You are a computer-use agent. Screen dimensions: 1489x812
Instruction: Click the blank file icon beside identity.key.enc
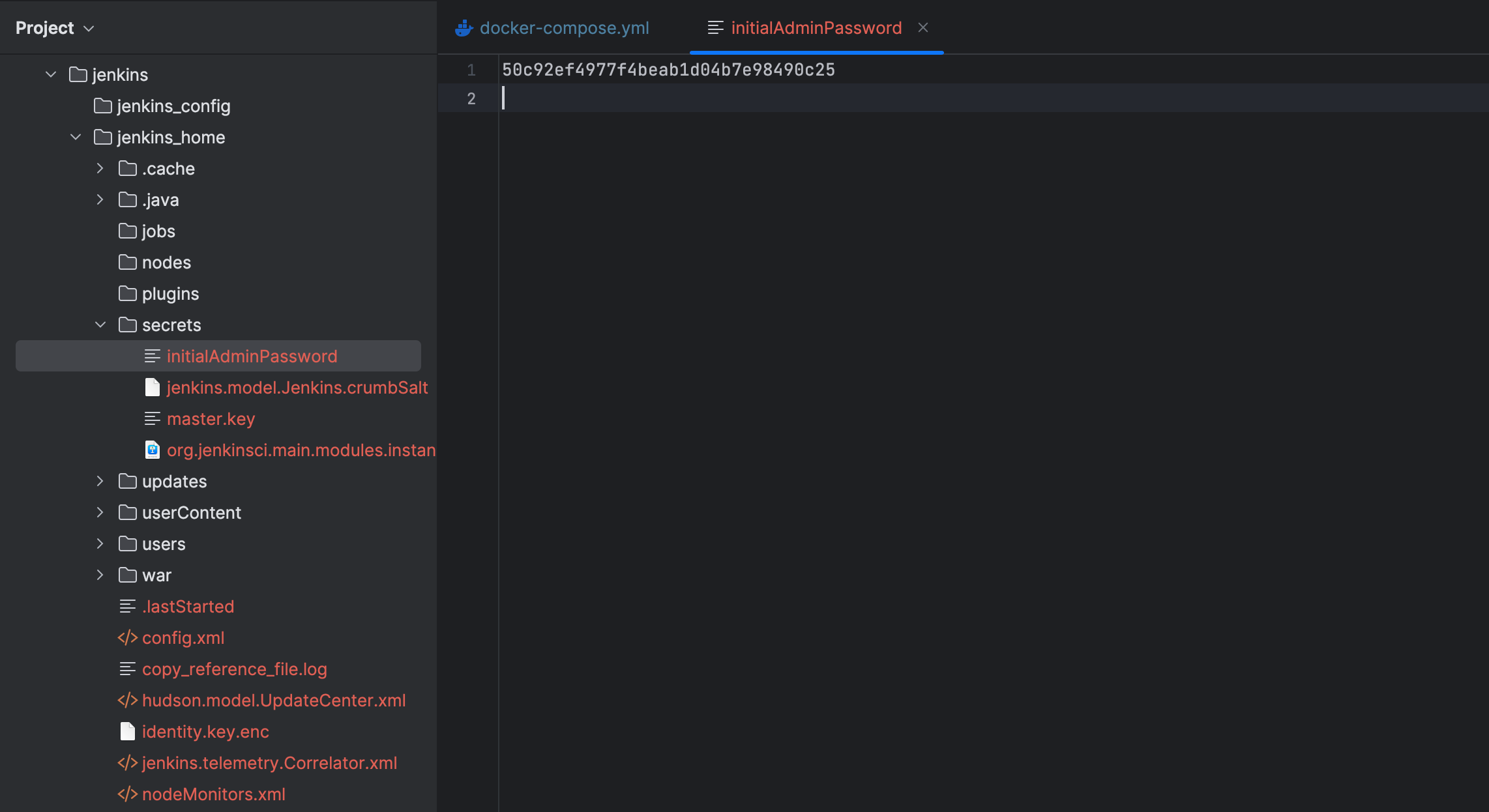pyautogui.click(x=127, y=732)
